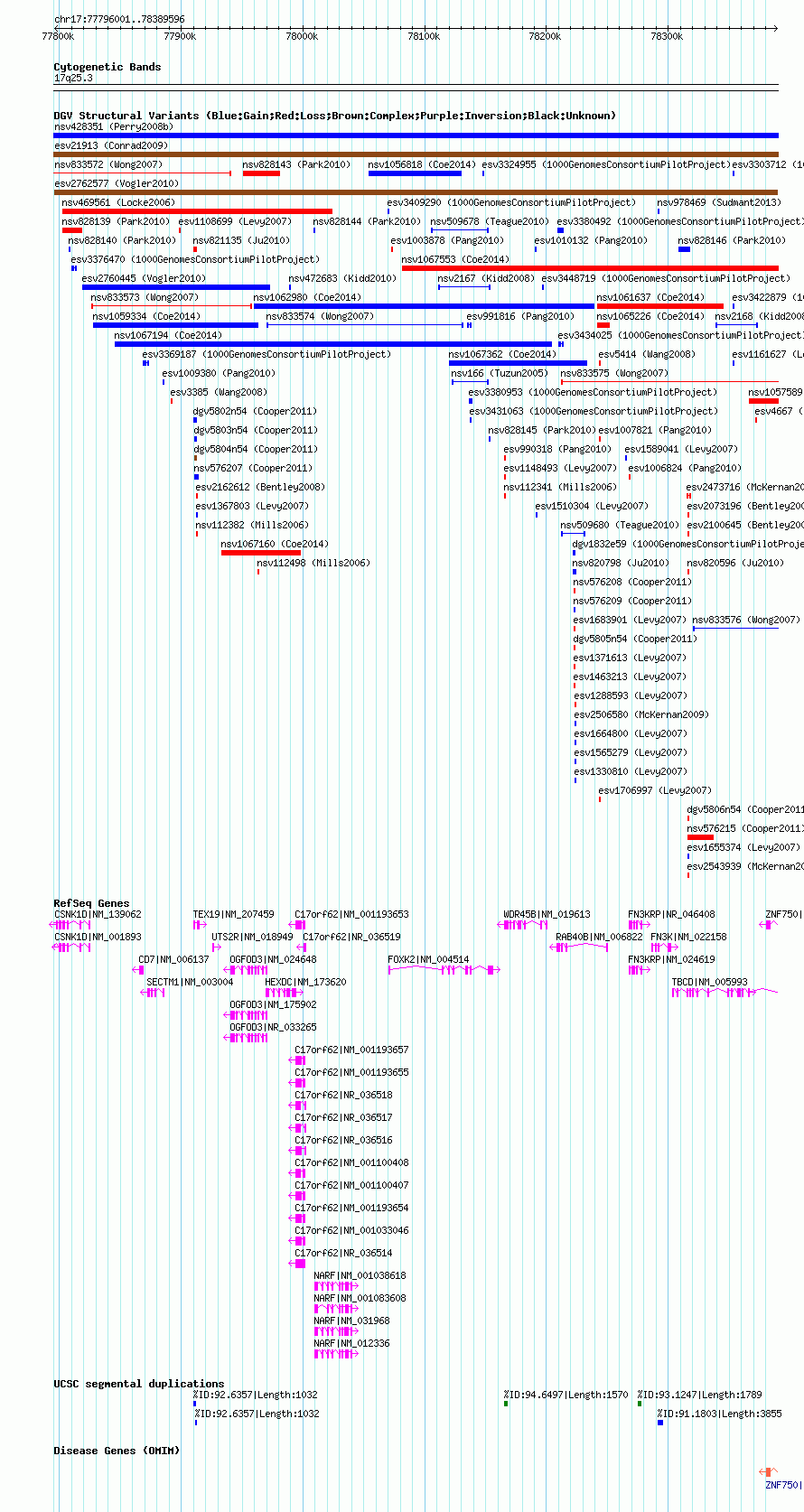Click the blue bar of nsv1059334 (Coe2014)

(175, 325)
